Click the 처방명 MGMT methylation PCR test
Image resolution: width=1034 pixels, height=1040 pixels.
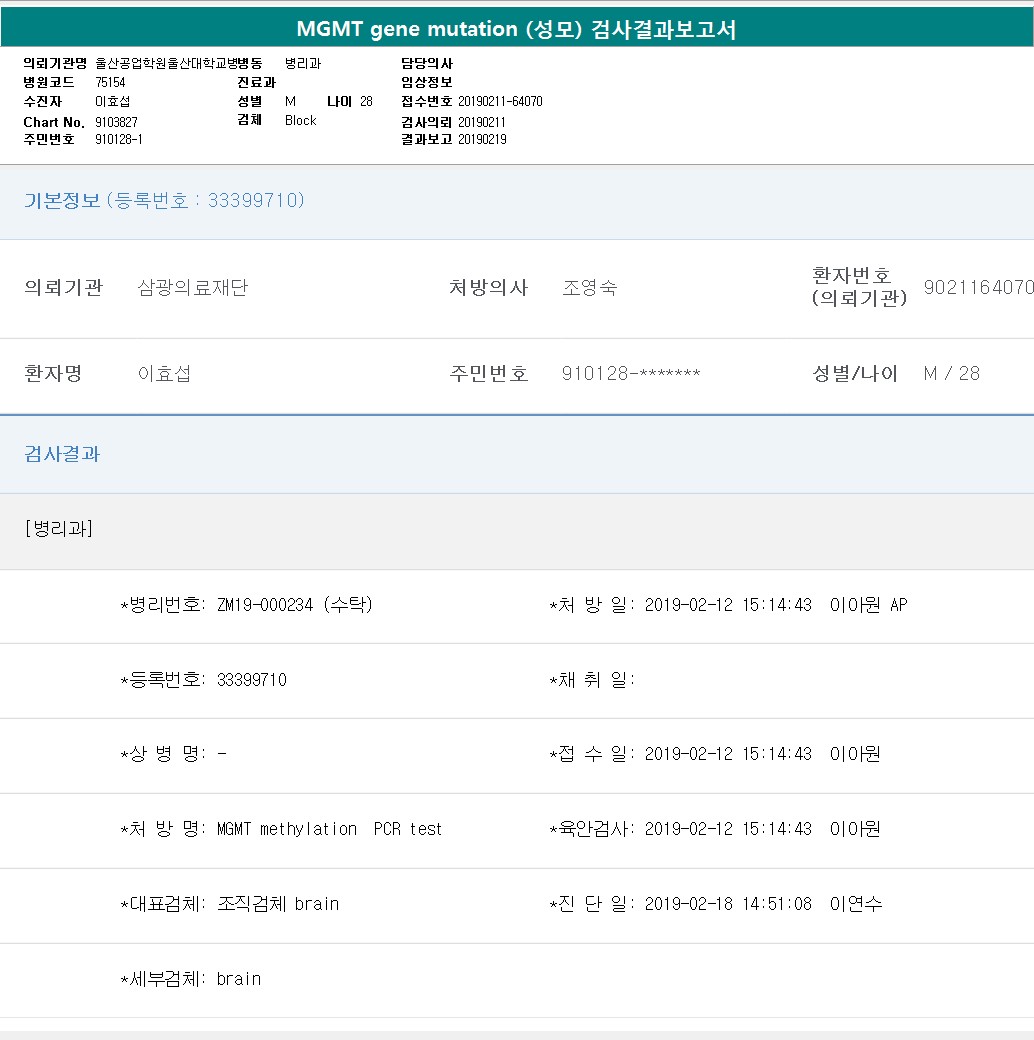coord(281,829)
